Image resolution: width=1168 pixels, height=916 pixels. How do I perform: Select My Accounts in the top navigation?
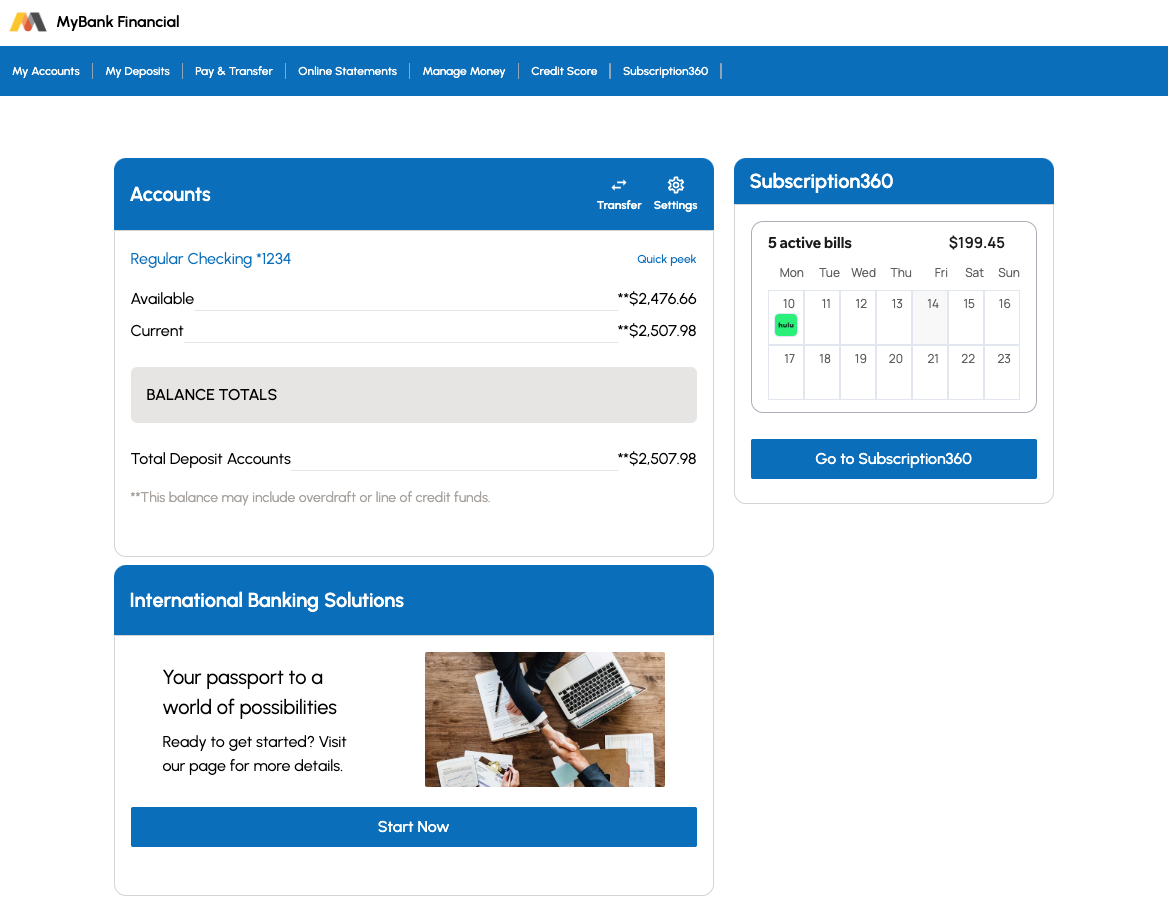click(46, 71)
